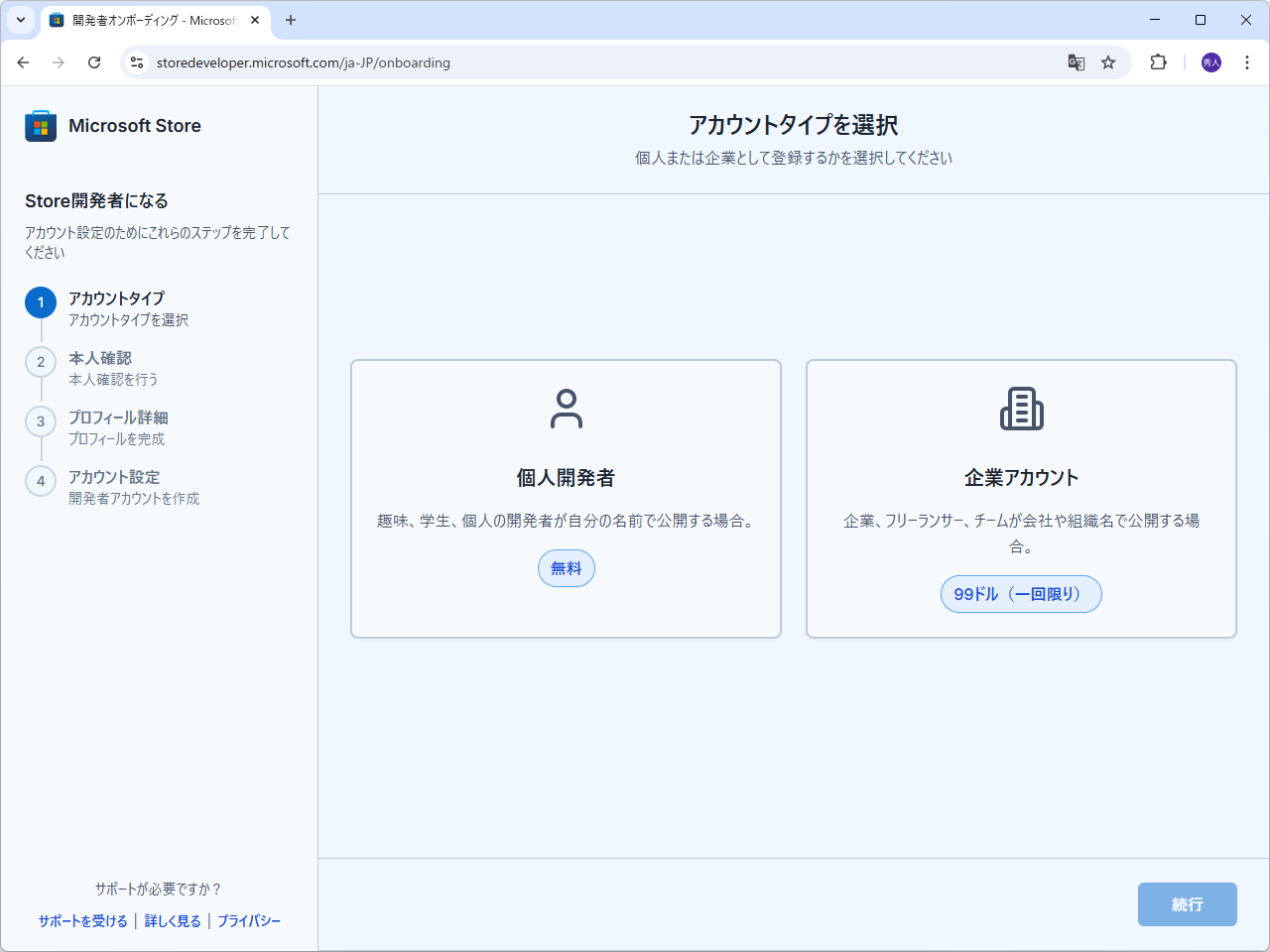Screen dimensions: 1270x952
Task: Choose the 個人開発者 account card
Action: pos(566,498)
